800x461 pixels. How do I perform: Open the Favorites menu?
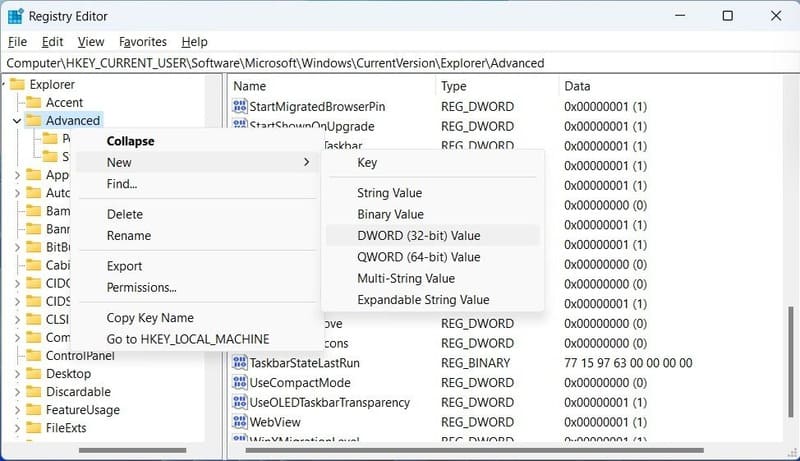(143, 42)
